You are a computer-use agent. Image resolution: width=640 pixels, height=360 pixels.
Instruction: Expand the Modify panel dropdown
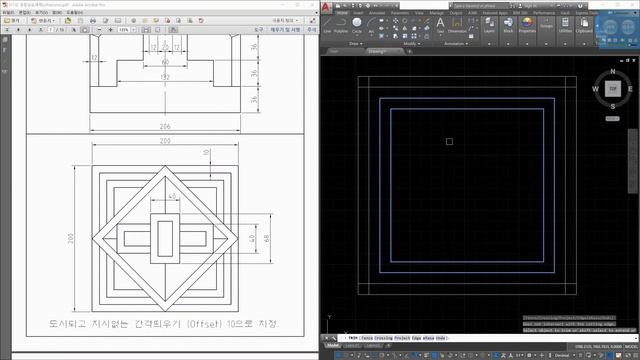[x=412, y=44]
